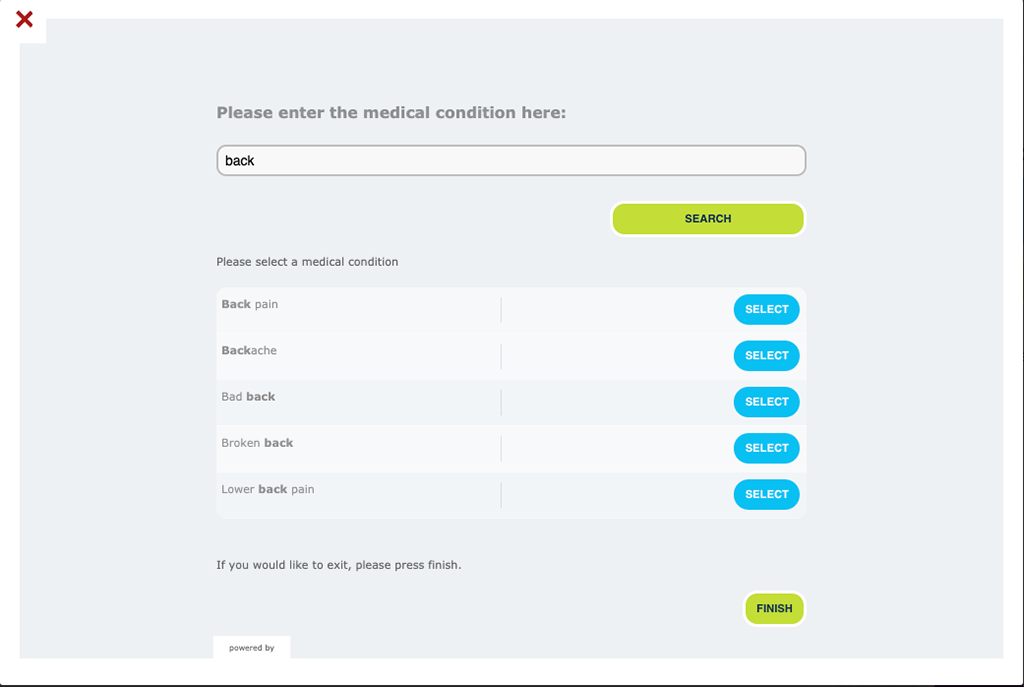This screenshot has width=1024, height=687.
Task: Click the 'Please enter the medical condition here' heading
Action: point(391,113)
